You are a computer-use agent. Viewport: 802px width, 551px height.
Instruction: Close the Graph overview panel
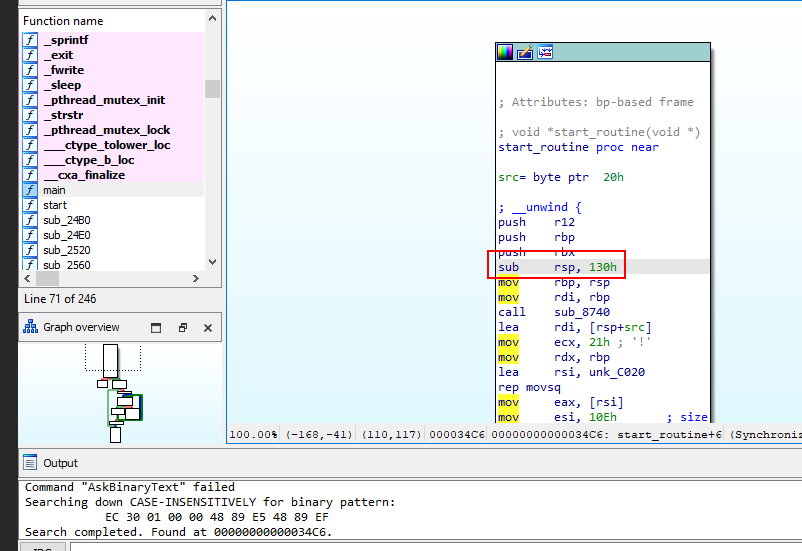click(208, 327)
